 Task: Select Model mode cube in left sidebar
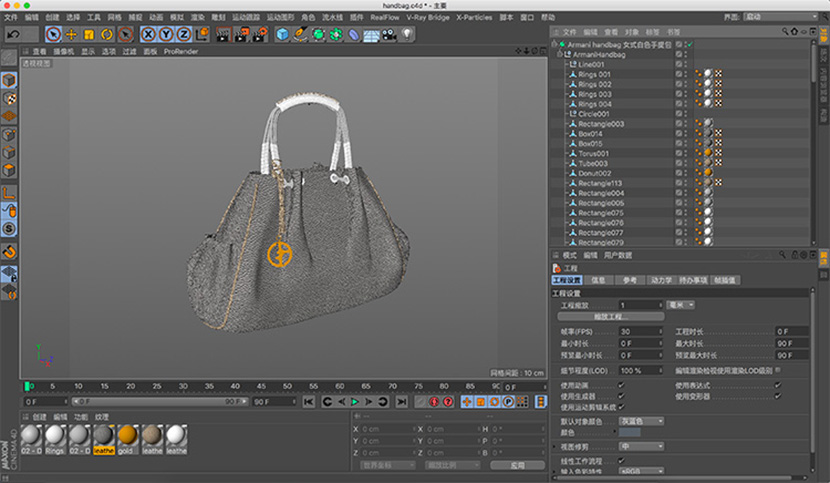pyautogui.click(x=9, y=80)
